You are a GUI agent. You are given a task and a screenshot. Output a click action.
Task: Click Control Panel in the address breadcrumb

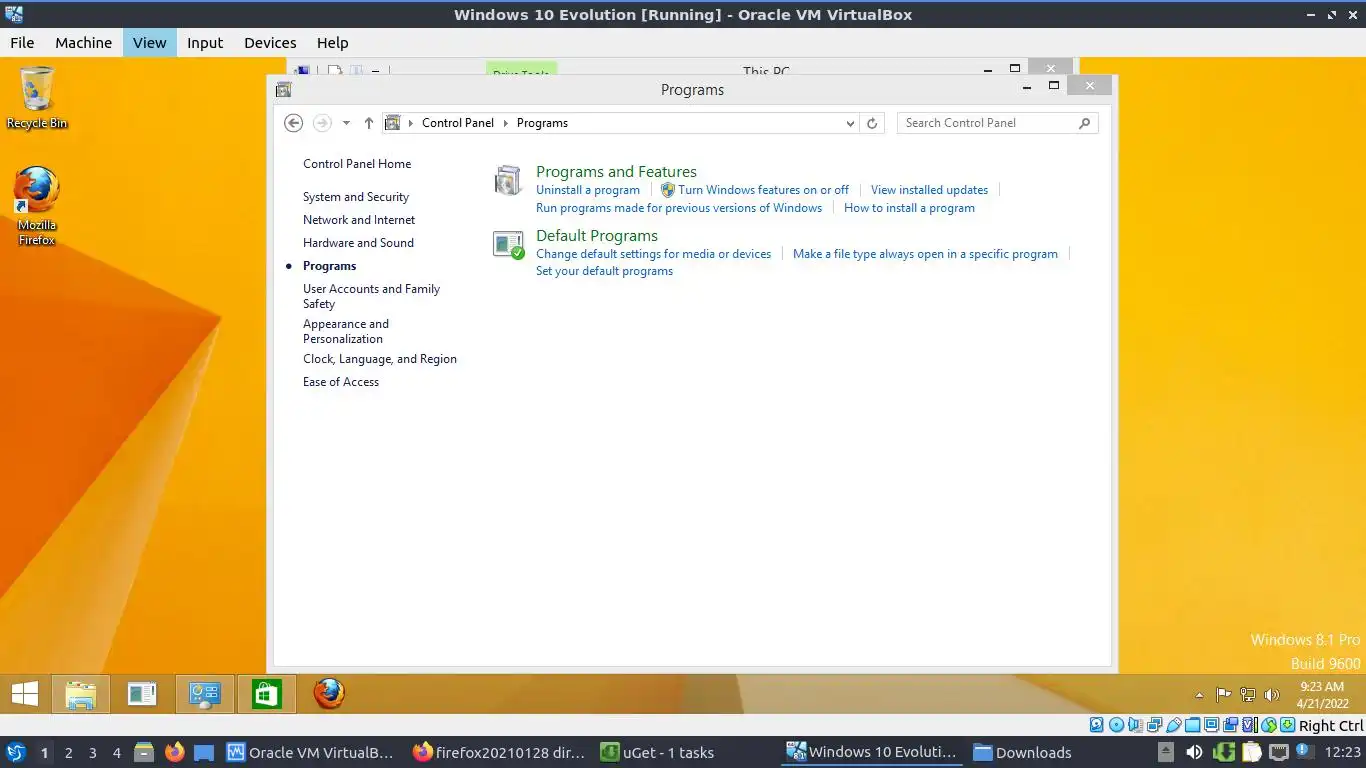pos(458,123)
